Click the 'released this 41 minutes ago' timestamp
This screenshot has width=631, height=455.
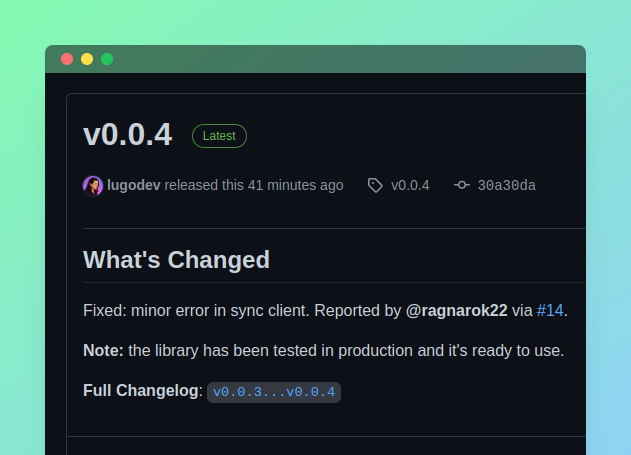point(254,185)
